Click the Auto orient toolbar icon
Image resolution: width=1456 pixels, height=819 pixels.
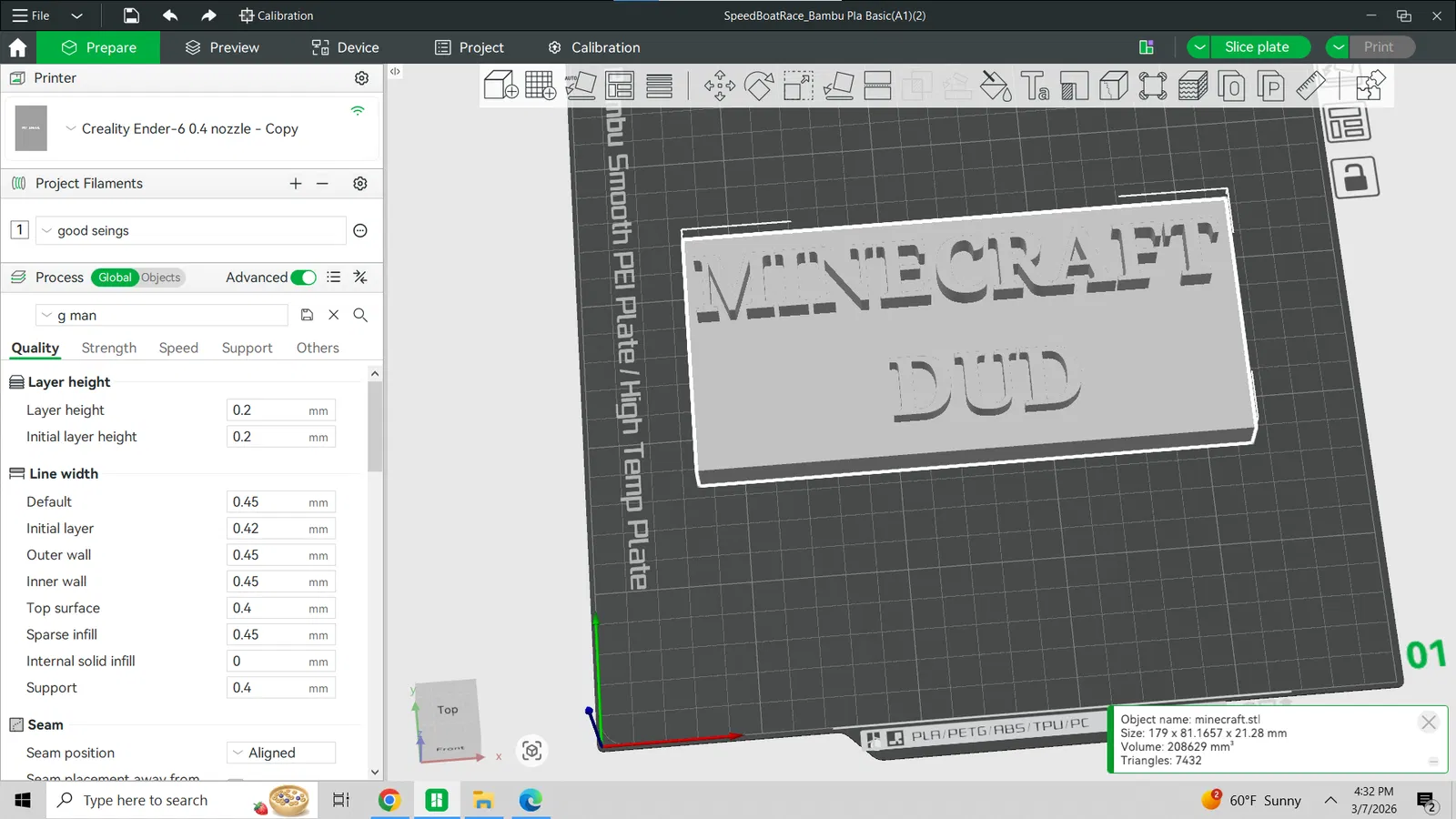coord(580,86)
